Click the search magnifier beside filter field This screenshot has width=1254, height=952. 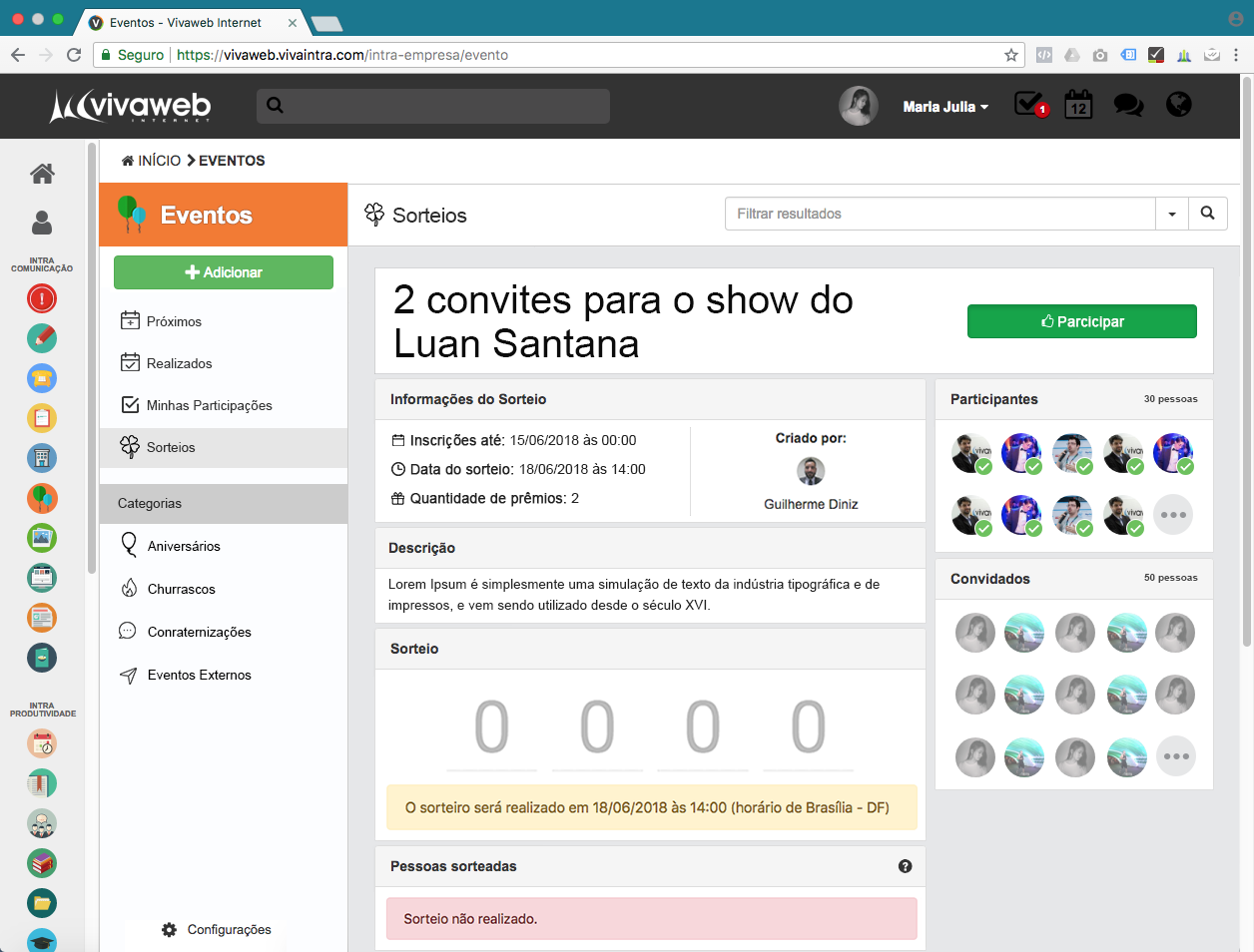coord(1208,214)
